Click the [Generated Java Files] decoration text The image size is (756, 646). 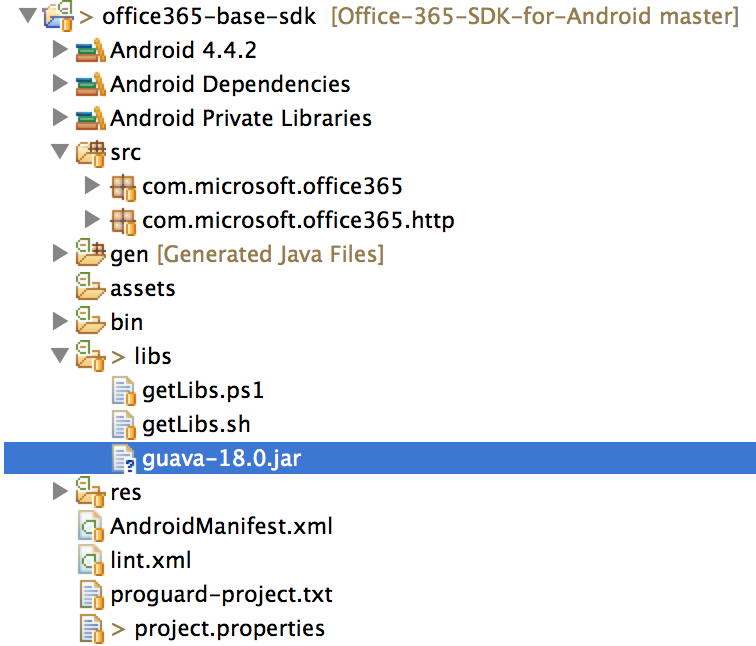pos(270,254)
